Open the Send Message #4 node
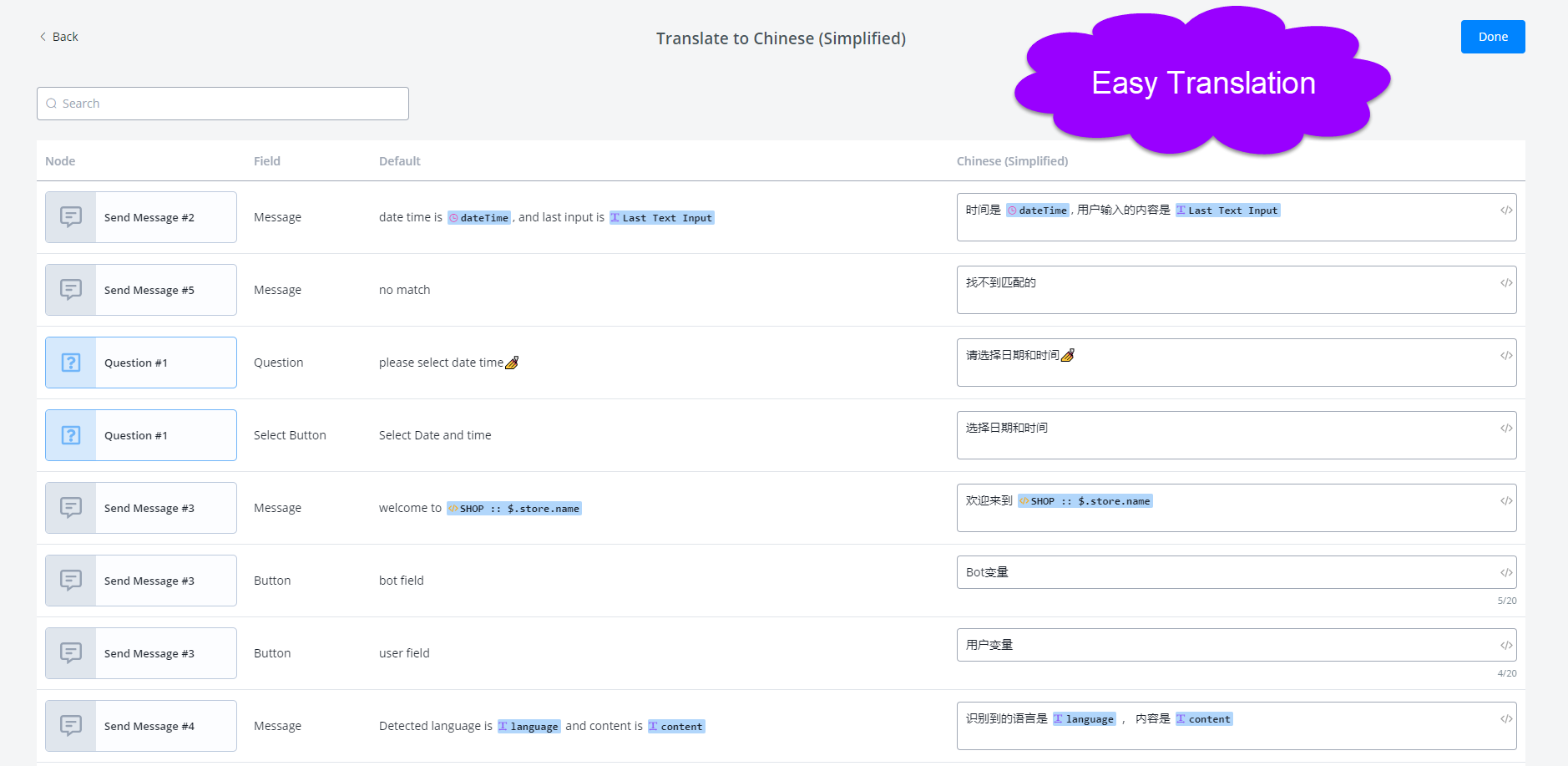Image resolution: width=1568 pixels, height=766 pixels. coord(141,726)
